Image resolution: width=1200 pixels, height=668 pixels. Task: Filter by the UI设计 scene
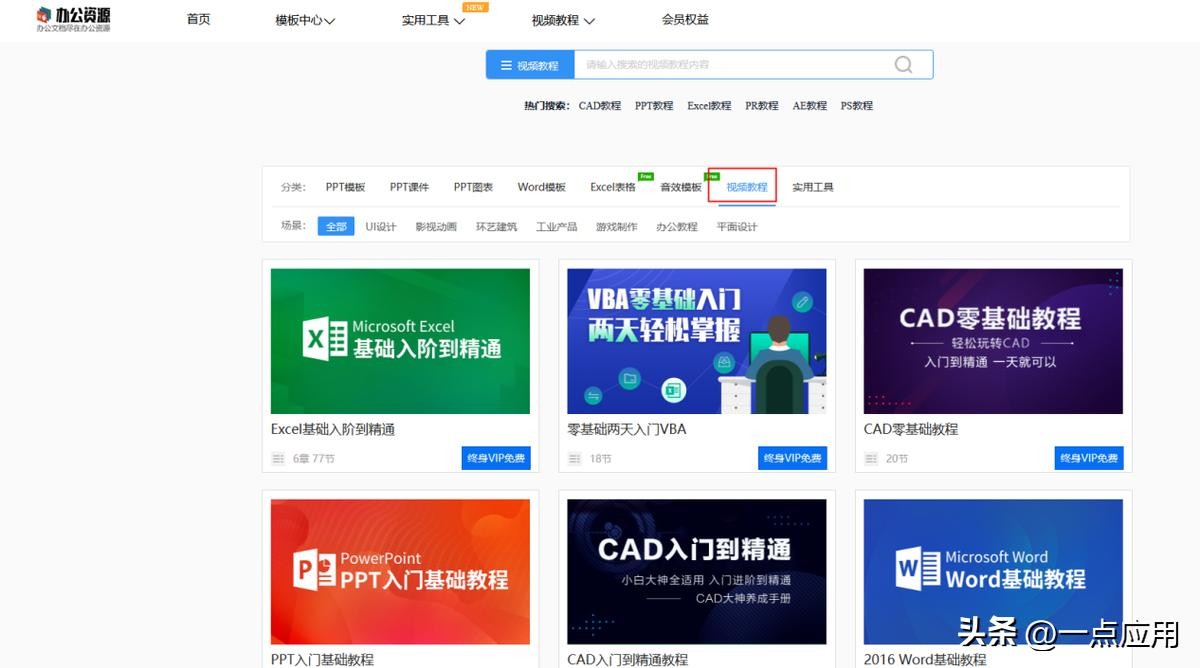(x=381, y=227)
